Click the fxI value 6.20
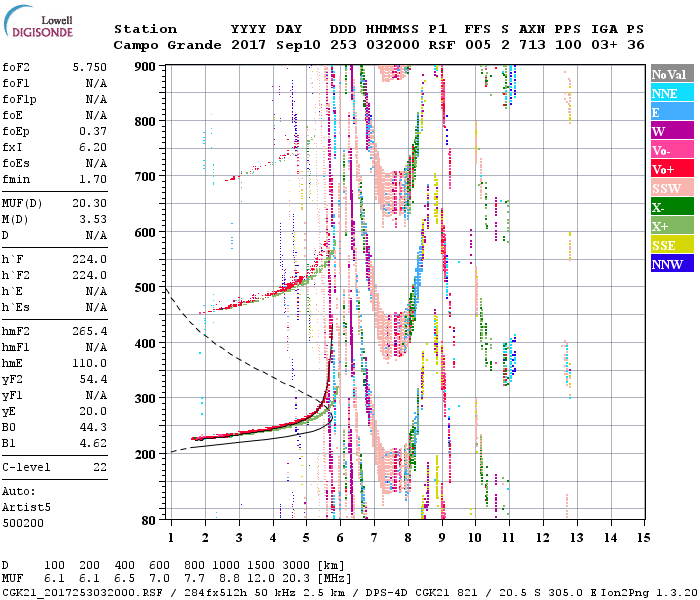 tap(93, 147)
